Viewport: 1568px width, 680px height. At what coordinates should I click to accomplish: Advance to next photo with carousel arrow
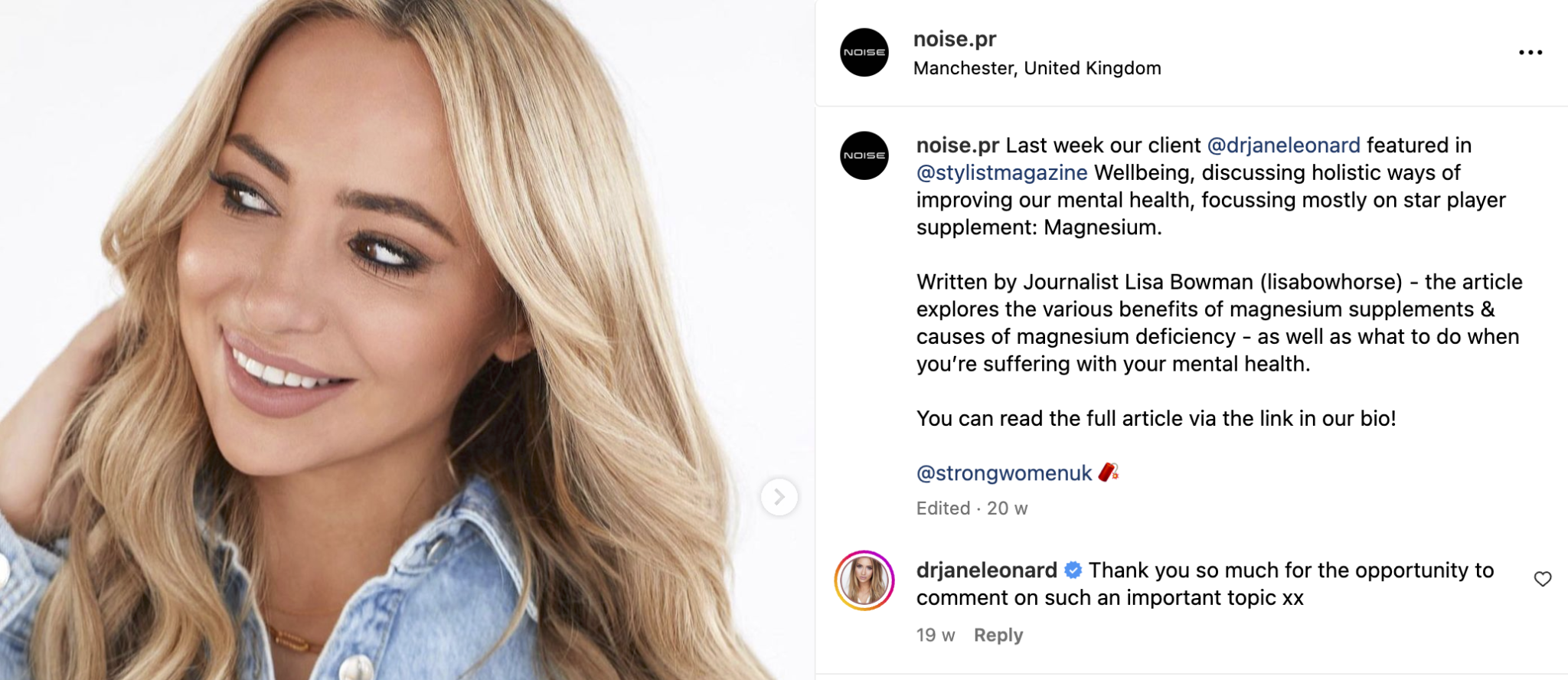point(779,497)
